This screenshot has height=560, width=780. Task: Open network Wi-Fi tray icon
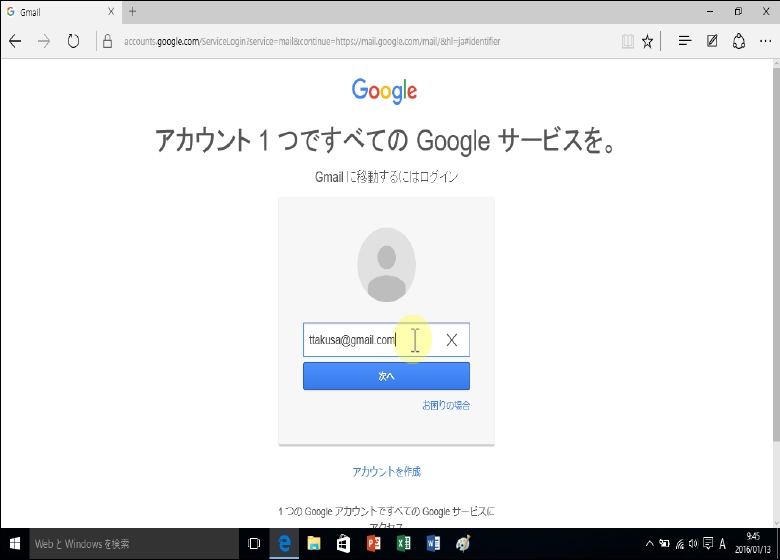[x=680, y=544]
